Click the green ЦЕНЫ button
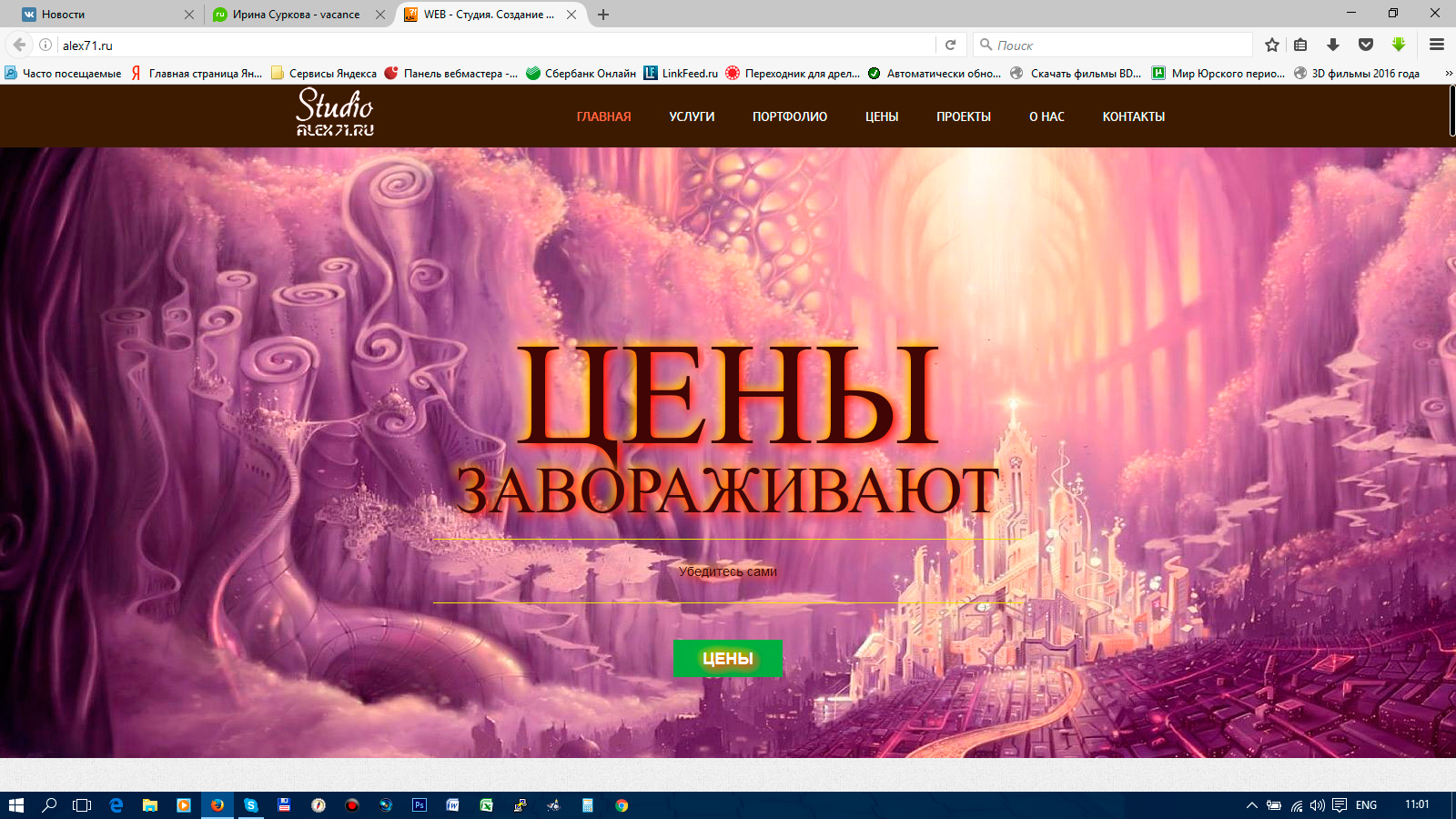 coord(728,658)
